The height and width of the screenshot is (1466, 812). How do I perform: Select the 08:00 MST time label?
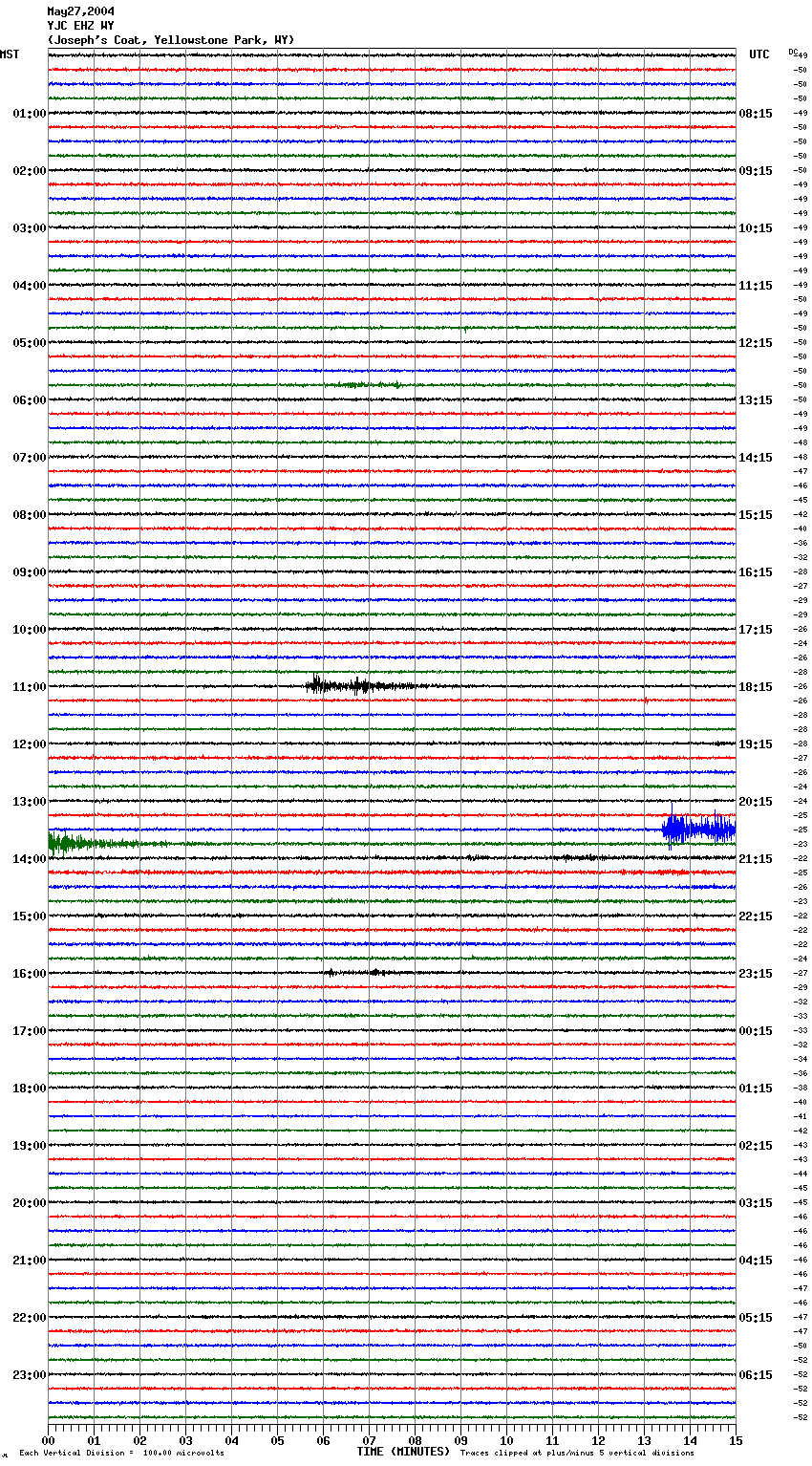click(x=30, y=515)
